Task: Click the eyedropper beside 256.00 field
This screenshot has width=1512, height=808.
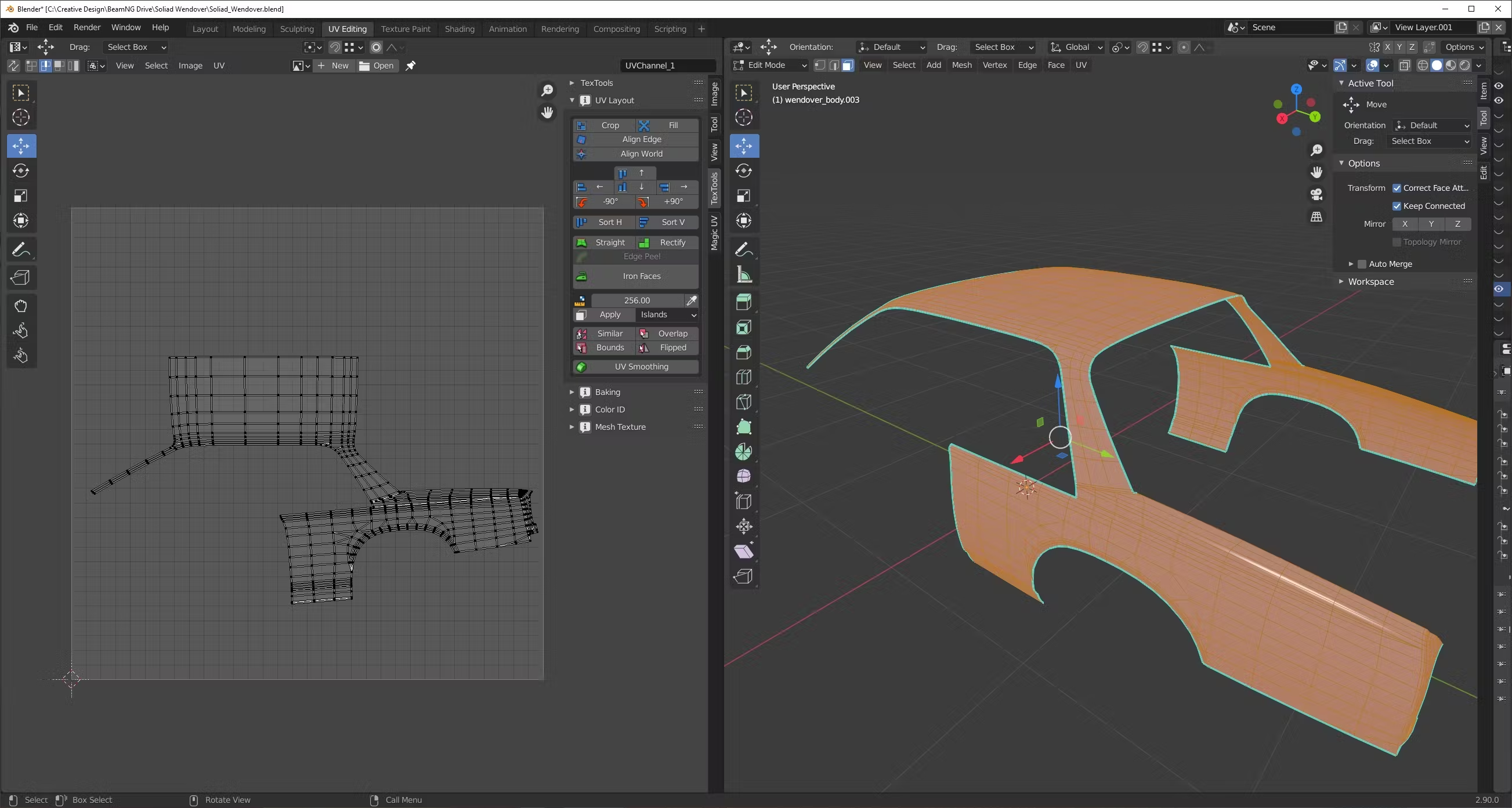Action: point(692,300)
